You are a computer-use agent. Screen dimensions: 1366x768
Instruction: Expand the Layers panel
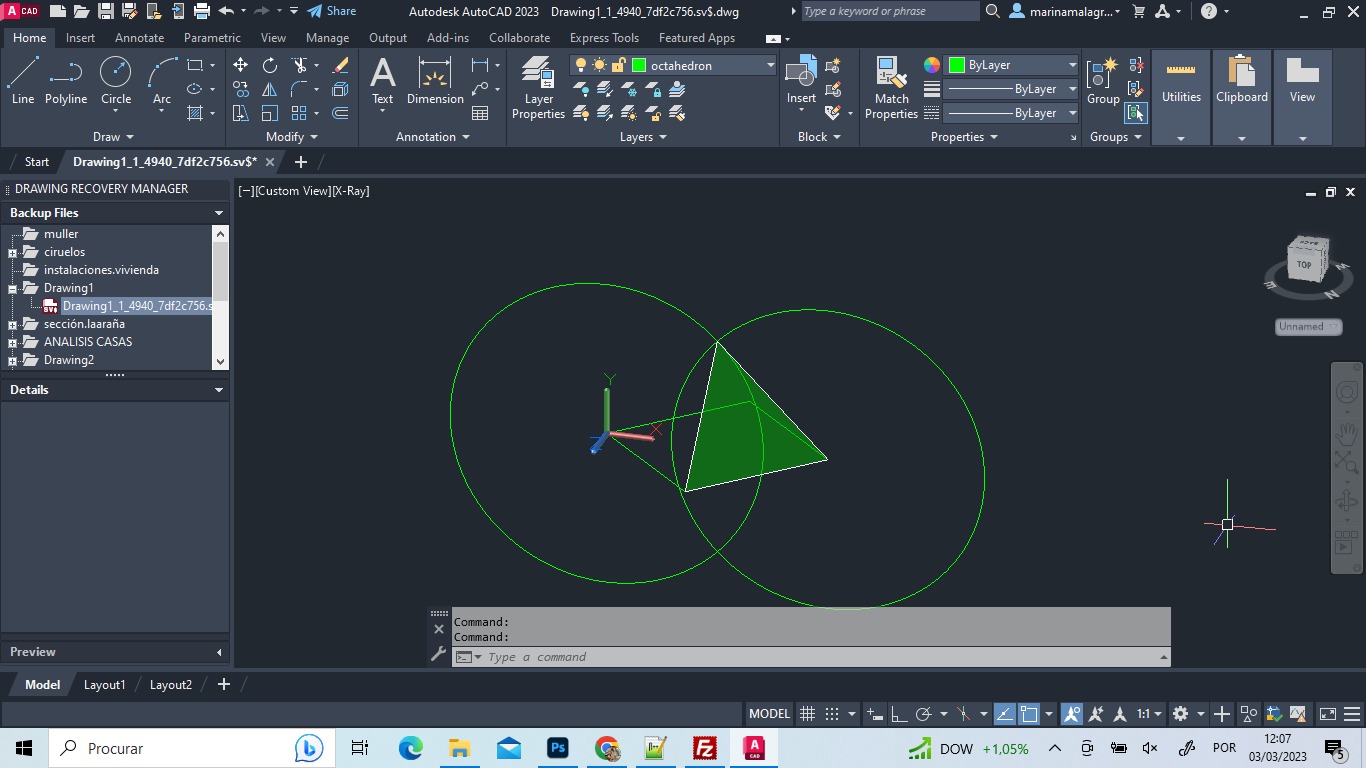643,137
